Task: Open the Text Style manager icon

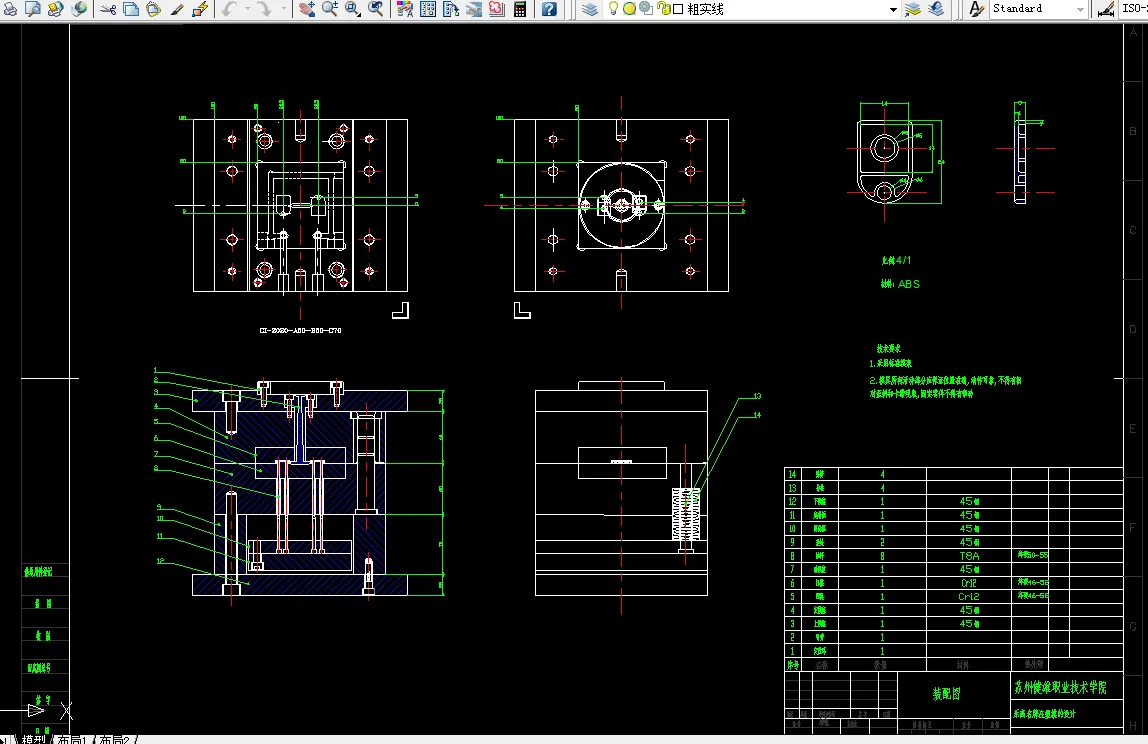Action: pos(977,9)
